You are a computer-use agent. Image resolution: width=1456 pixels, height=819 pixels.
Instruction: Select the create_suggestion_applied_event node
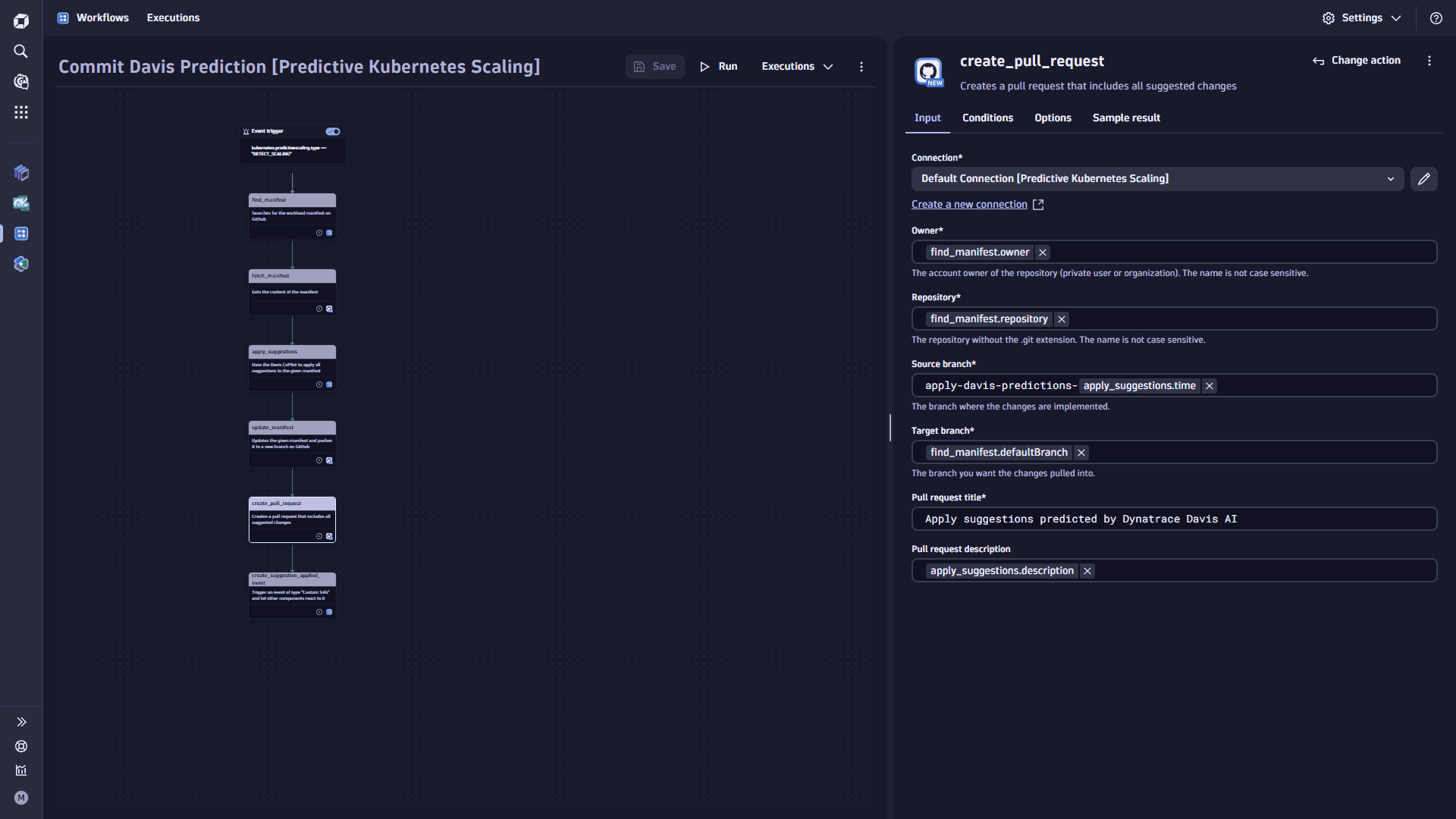click(x=292, y=595)
